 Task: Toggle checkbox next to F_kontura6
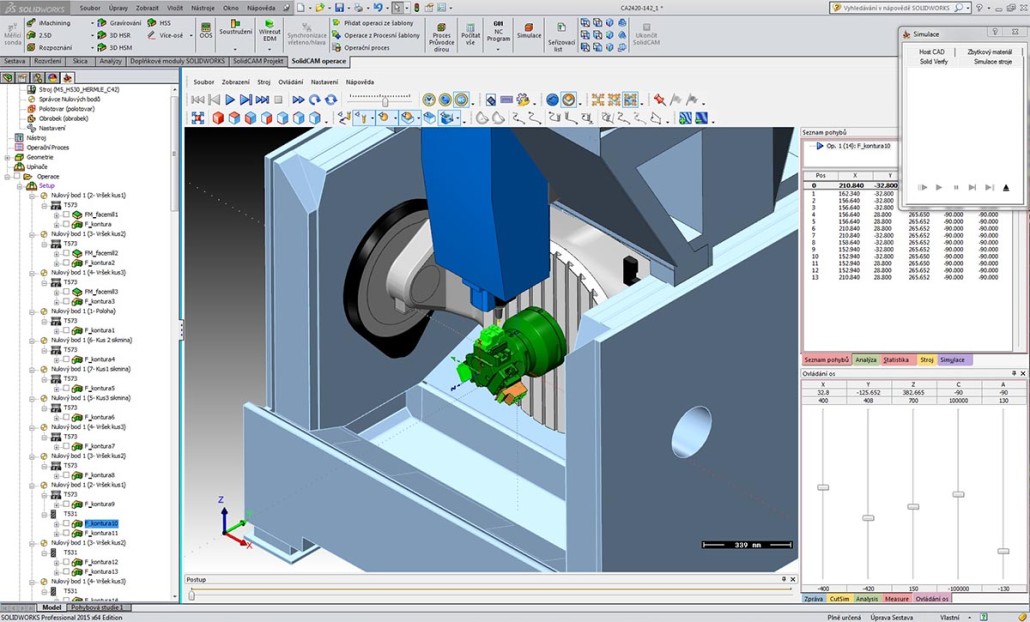coord(66,417)
